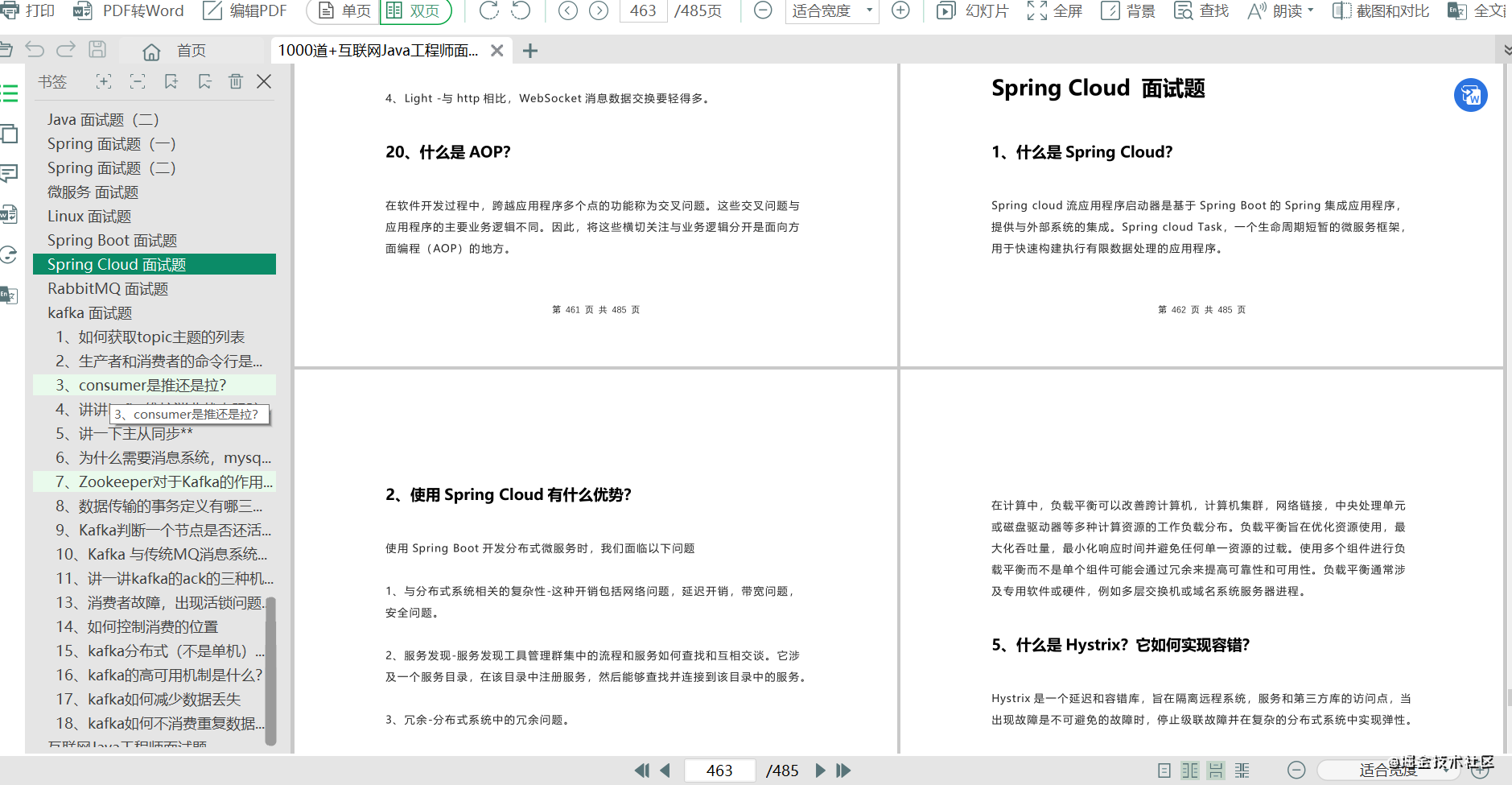Viewport: 1512px width, 785px height.
Task: Open the 查找 search tool
Action: [1201, 10]
